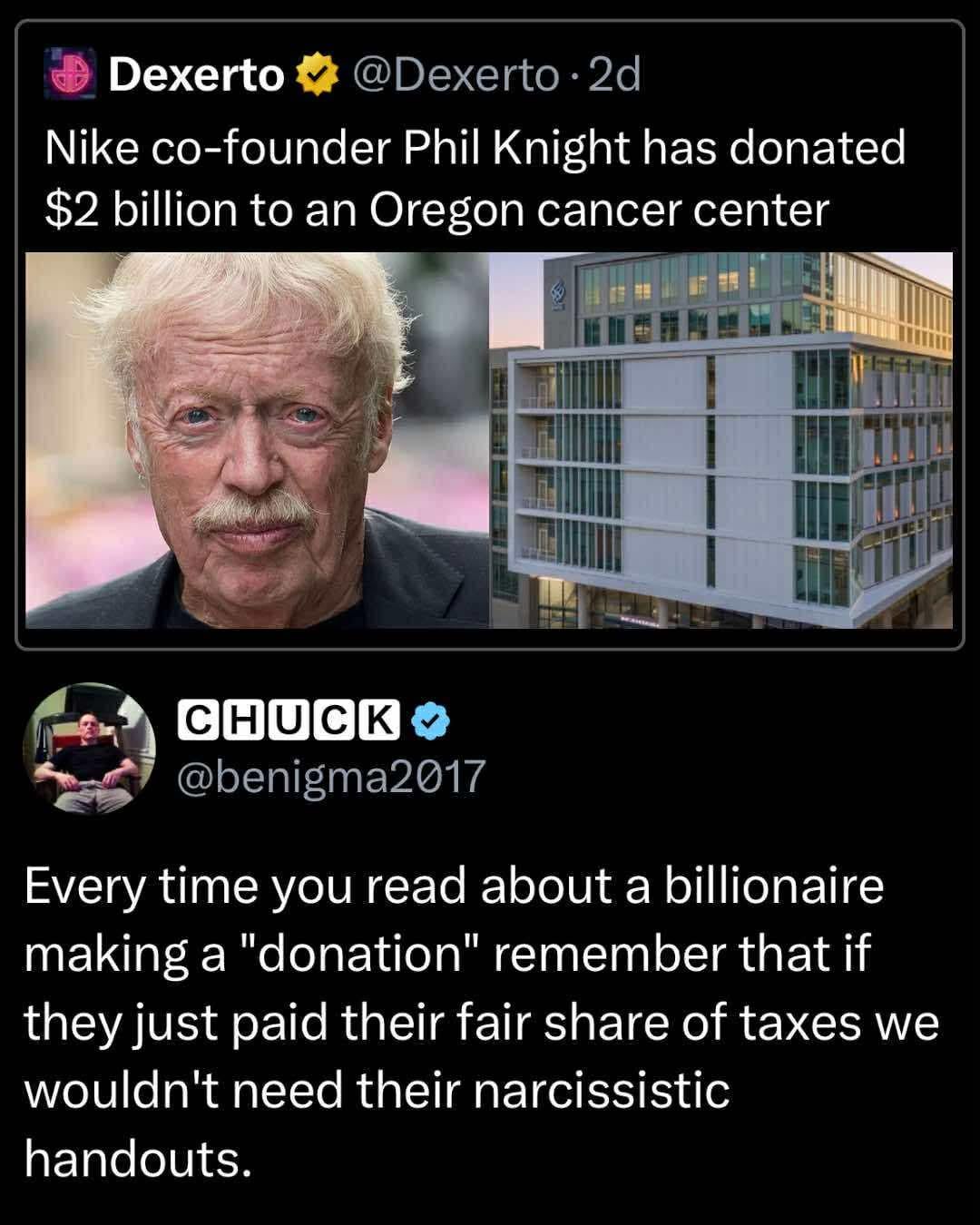Click Chuck's blue verified checkmark

point(430,720)
